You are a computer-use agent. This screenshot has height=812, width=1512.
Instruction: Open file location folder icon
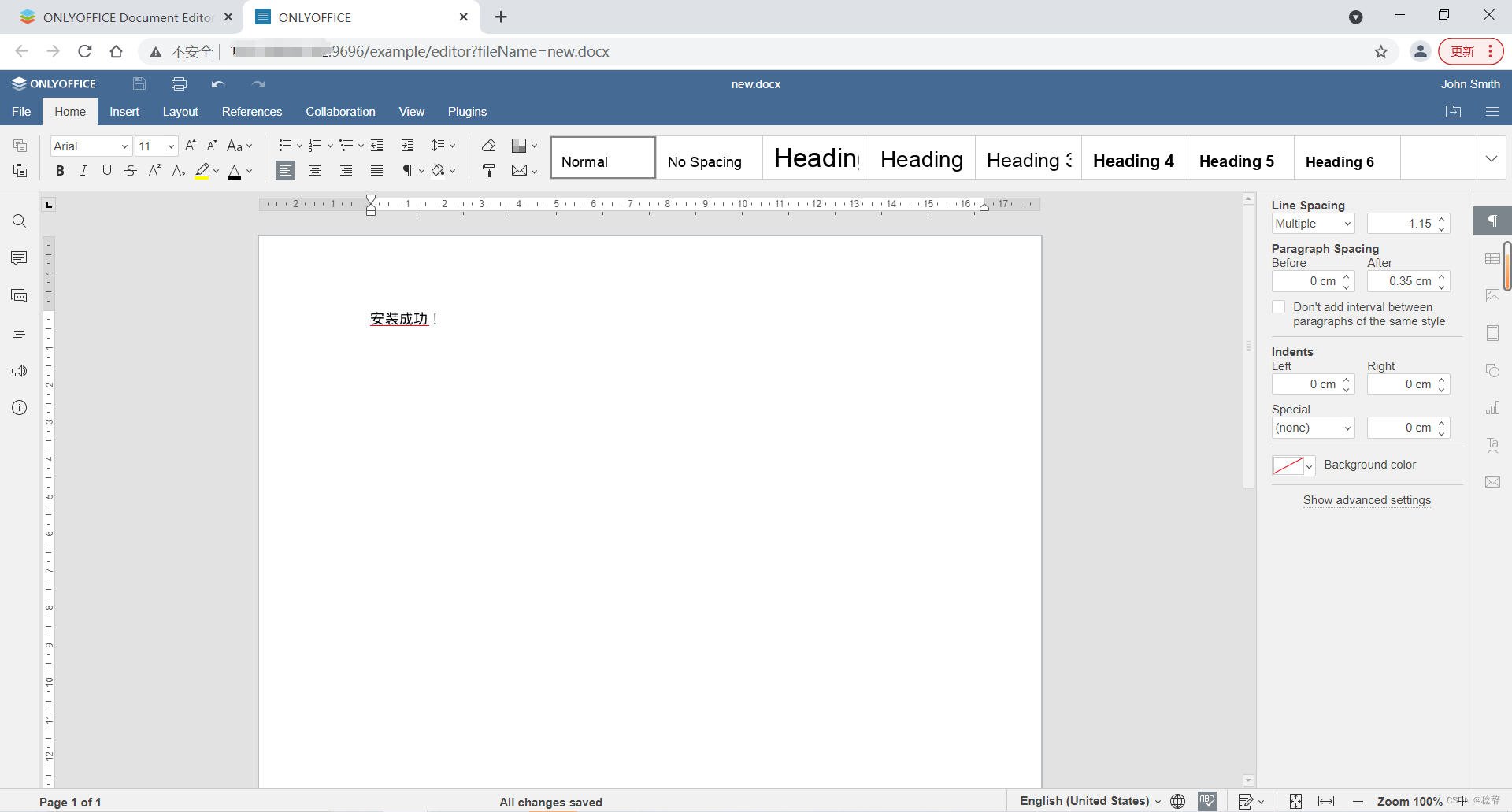tap(1453, 111)
